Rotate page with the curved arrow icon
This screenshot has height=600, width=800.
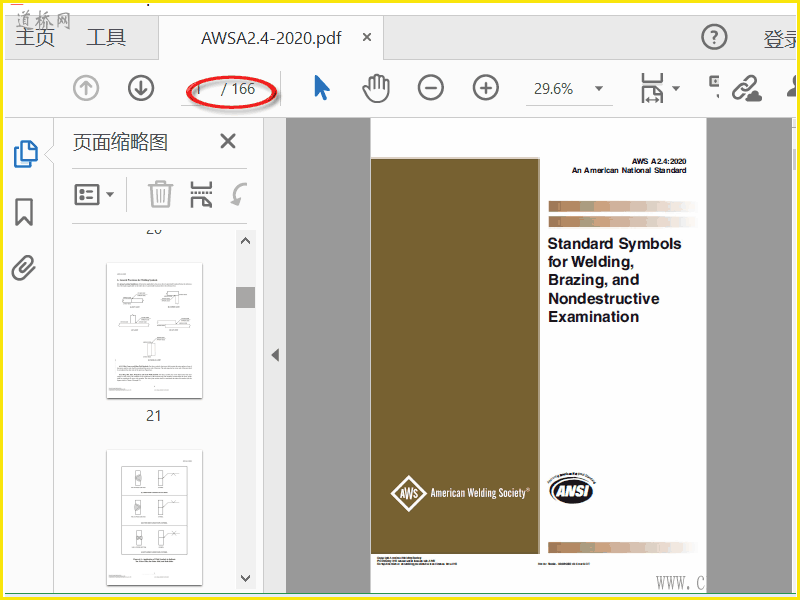[238, 194]
